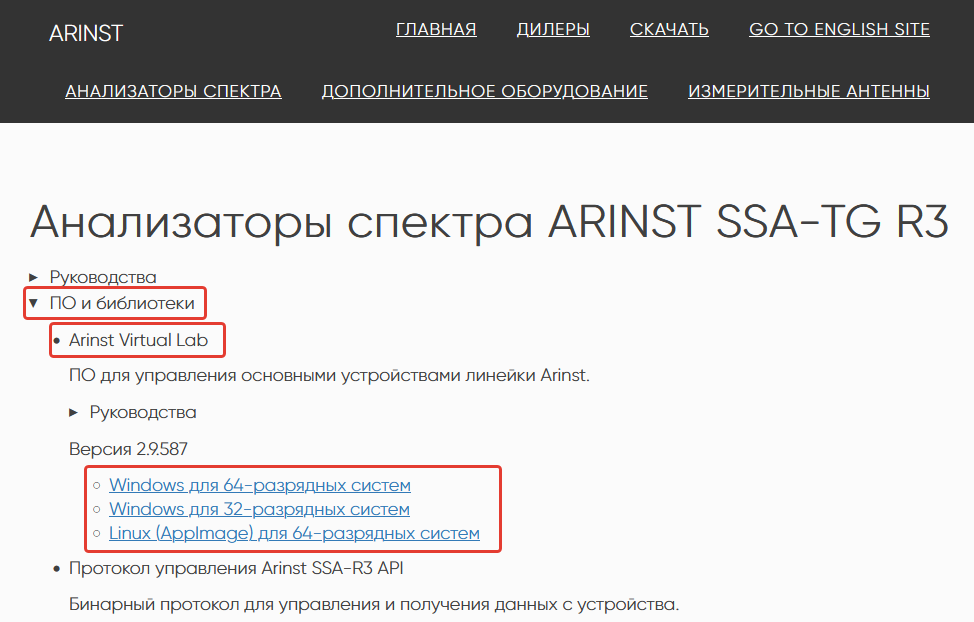Open the ГЛАВНАЯ menu item
Screen dimensions: 974x622
[436, 28]
